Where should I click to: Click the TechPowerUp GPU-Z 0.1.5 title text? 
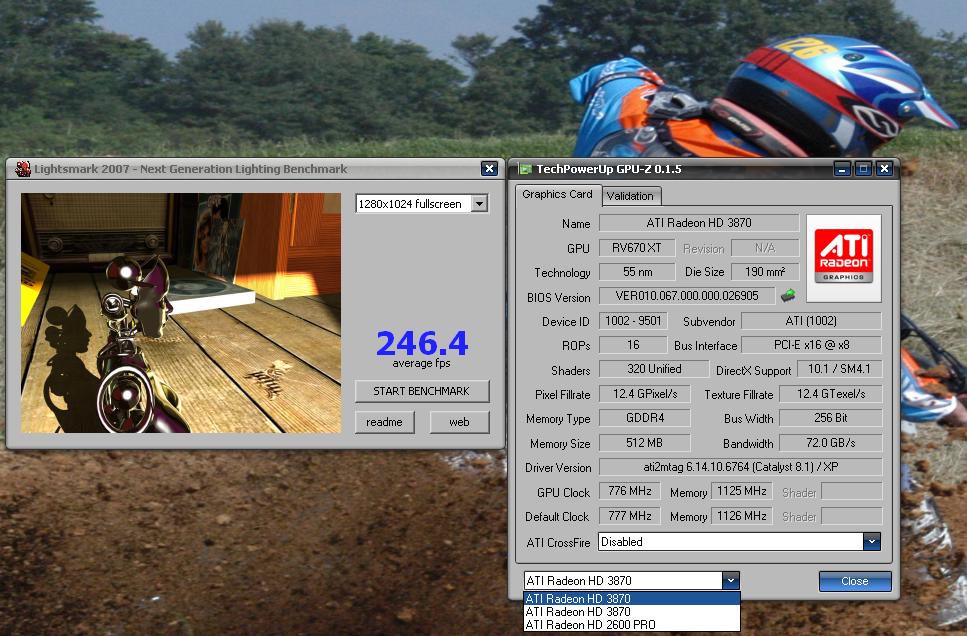tap(609, 169)
